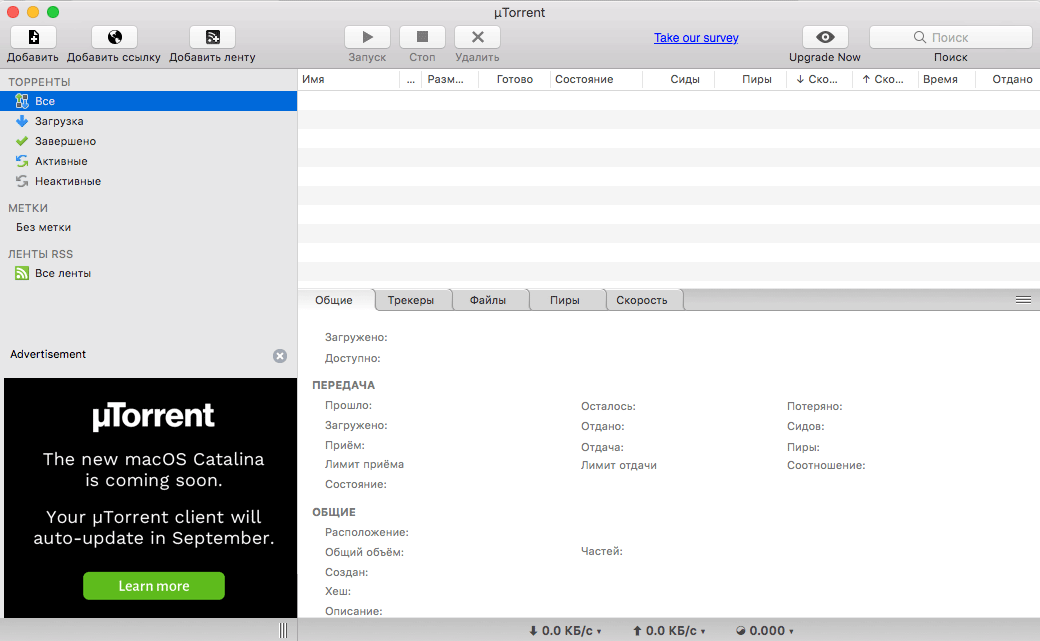
Task: Click the Стоп stop button
Action: 422,37
